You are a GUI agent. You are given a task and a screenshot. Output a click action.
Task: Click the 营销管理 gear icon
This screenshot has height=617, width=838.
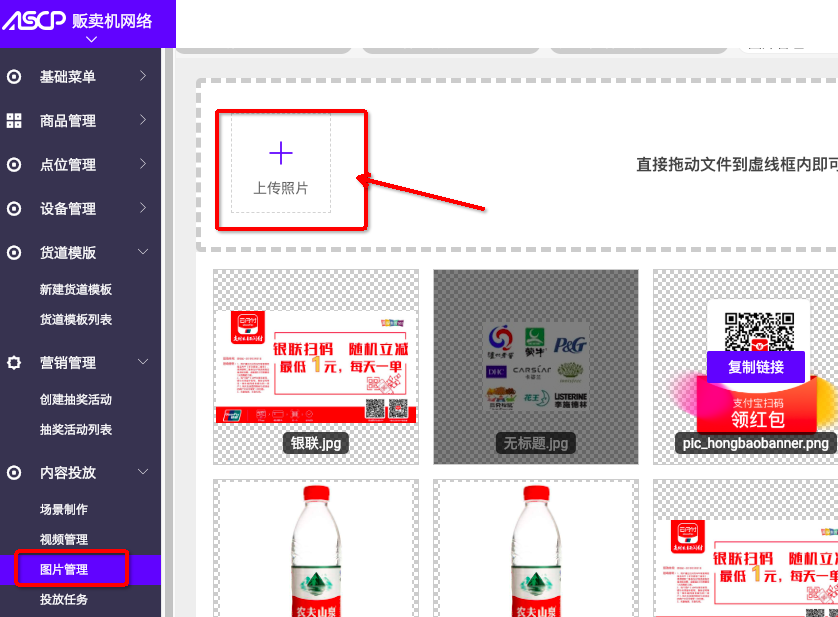click(x=14, y=363)
